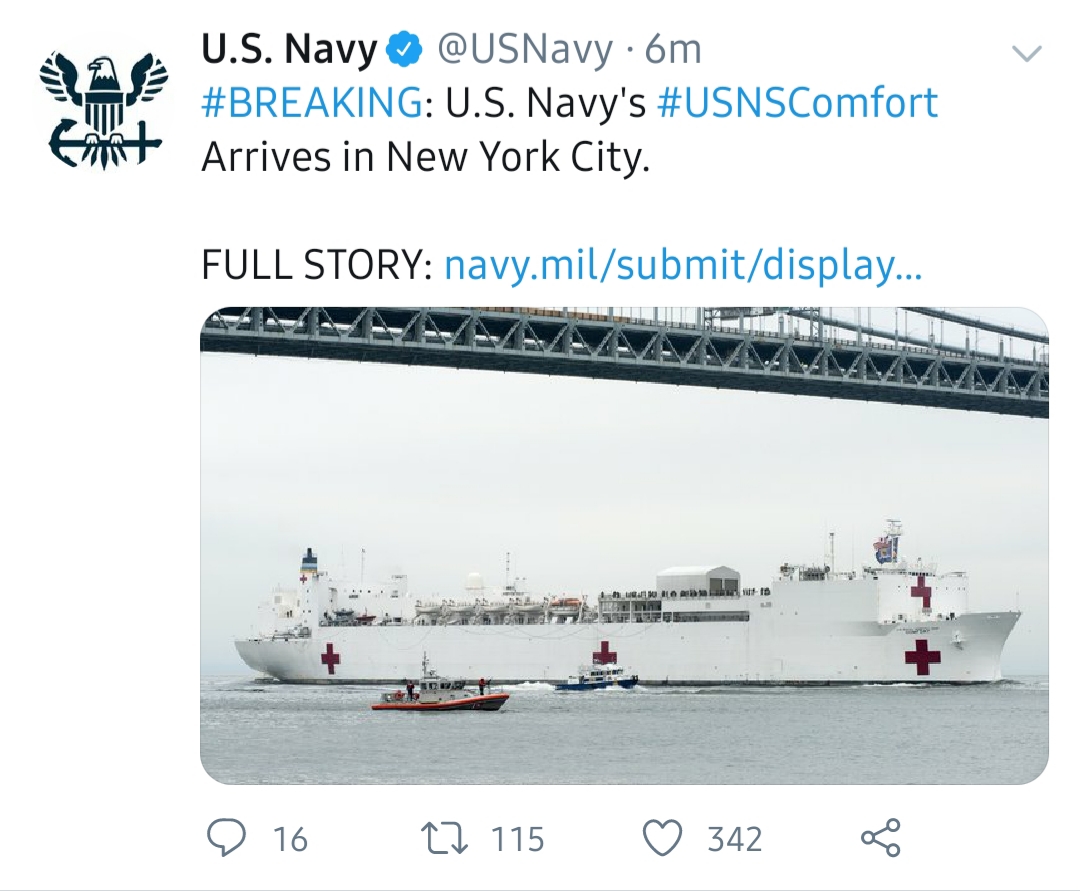This screenshot has height=891, width=1080.
Task: Click the retweet count 115
Action: tap(517, 839)
